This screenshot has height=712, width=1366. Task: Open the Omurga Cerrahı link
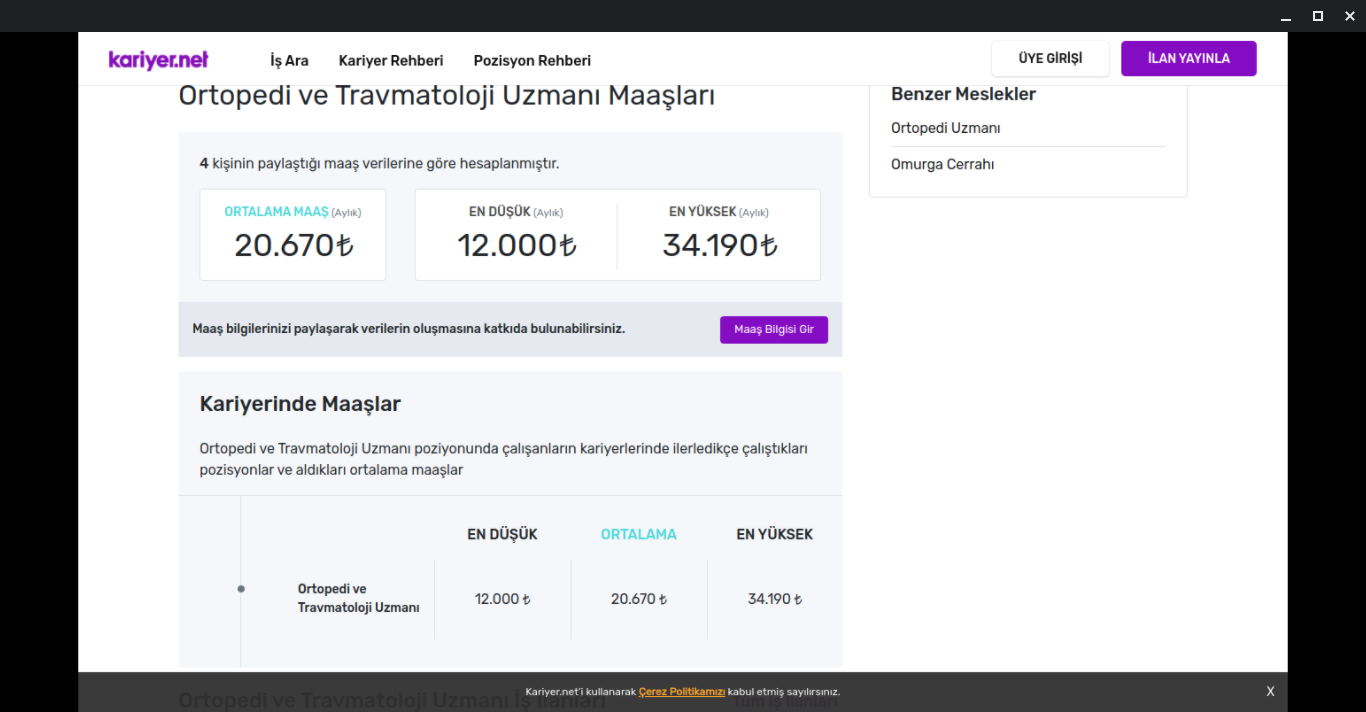[942, 164]
